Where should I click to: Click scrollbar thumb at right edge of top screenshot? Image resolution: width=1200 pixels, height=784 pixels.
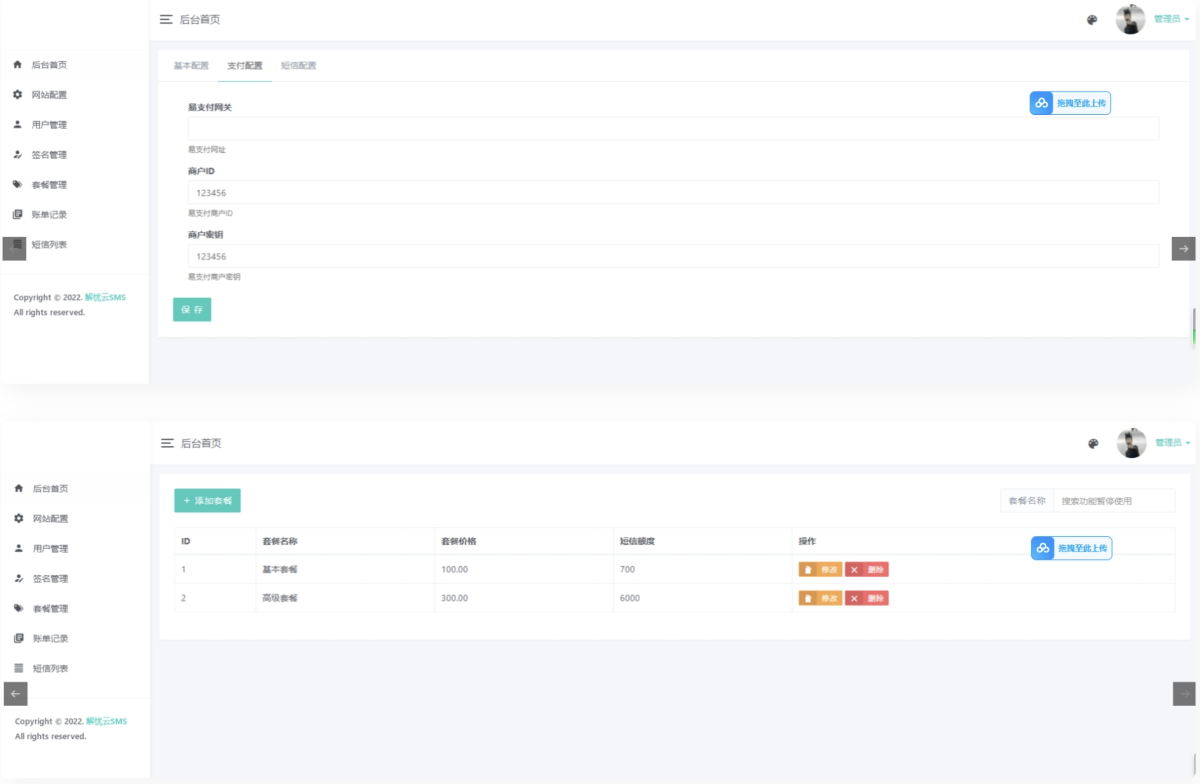(x=1194, y=327)
